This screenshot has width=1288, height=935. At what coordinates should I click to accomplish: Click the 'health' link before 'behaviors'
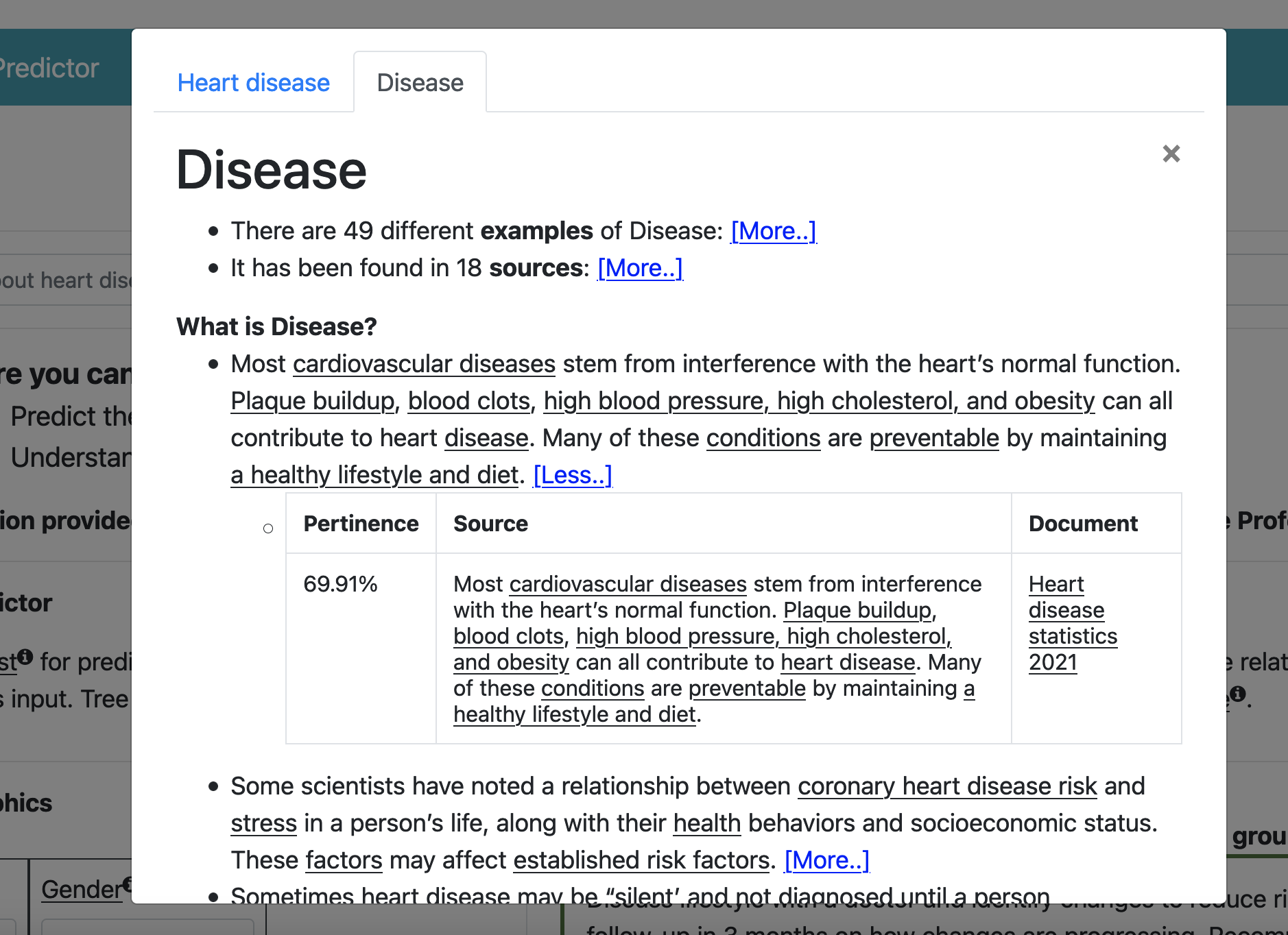pyautogui.click(x=706, y=823)
